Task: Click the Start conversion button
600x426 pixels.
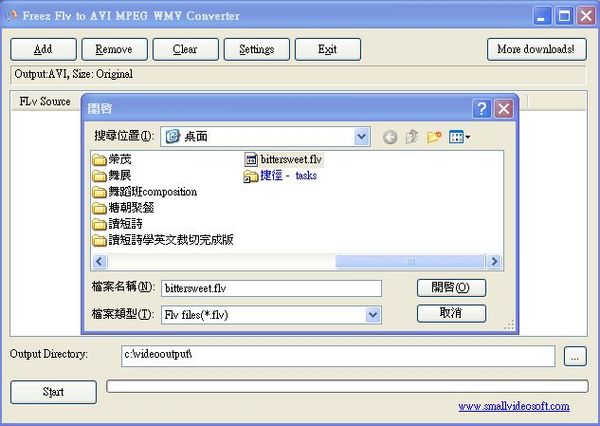Action: click(x=53, y=392)
